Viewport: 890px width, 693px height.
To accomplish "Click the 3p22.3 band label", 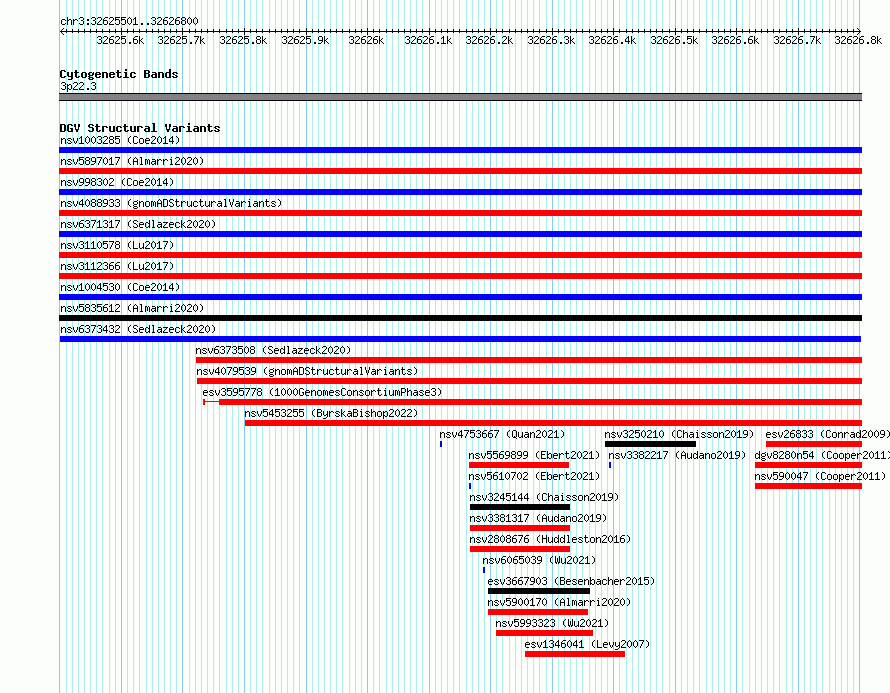I will (x=78, y=86).
